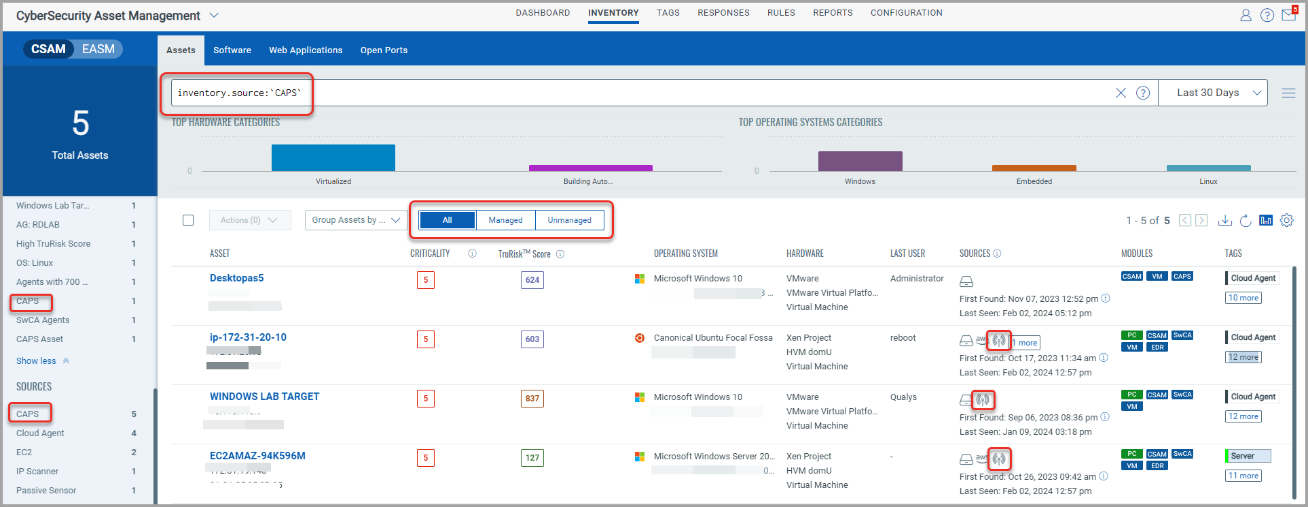Download the asset list
This screenshot has height=507, width=1308.
[1225, 220]
